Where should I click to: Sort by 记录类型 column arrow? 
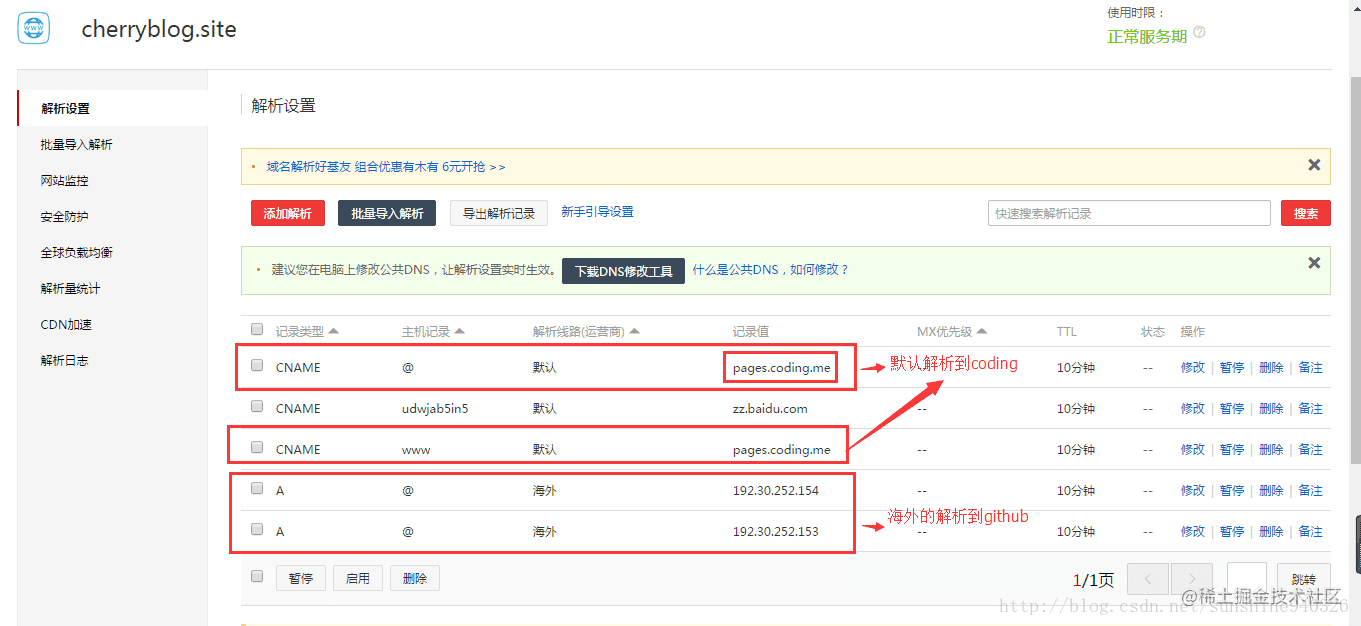pos(333,331)
